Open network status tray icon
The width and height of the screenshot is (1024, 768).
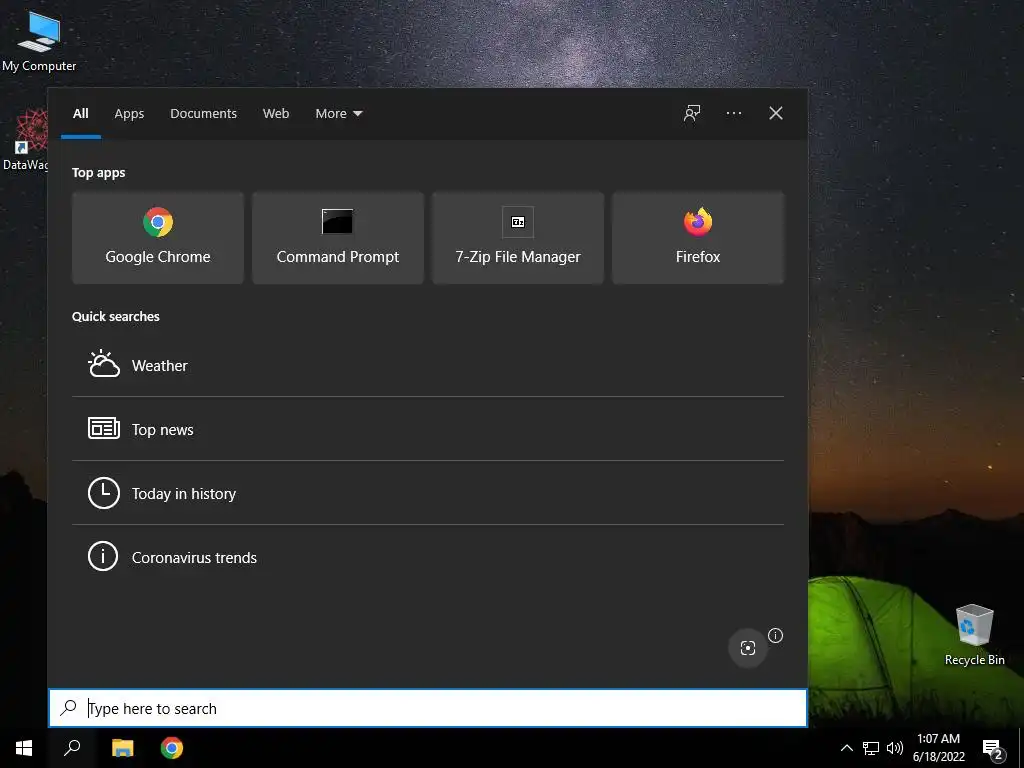[x=871, y=748]
